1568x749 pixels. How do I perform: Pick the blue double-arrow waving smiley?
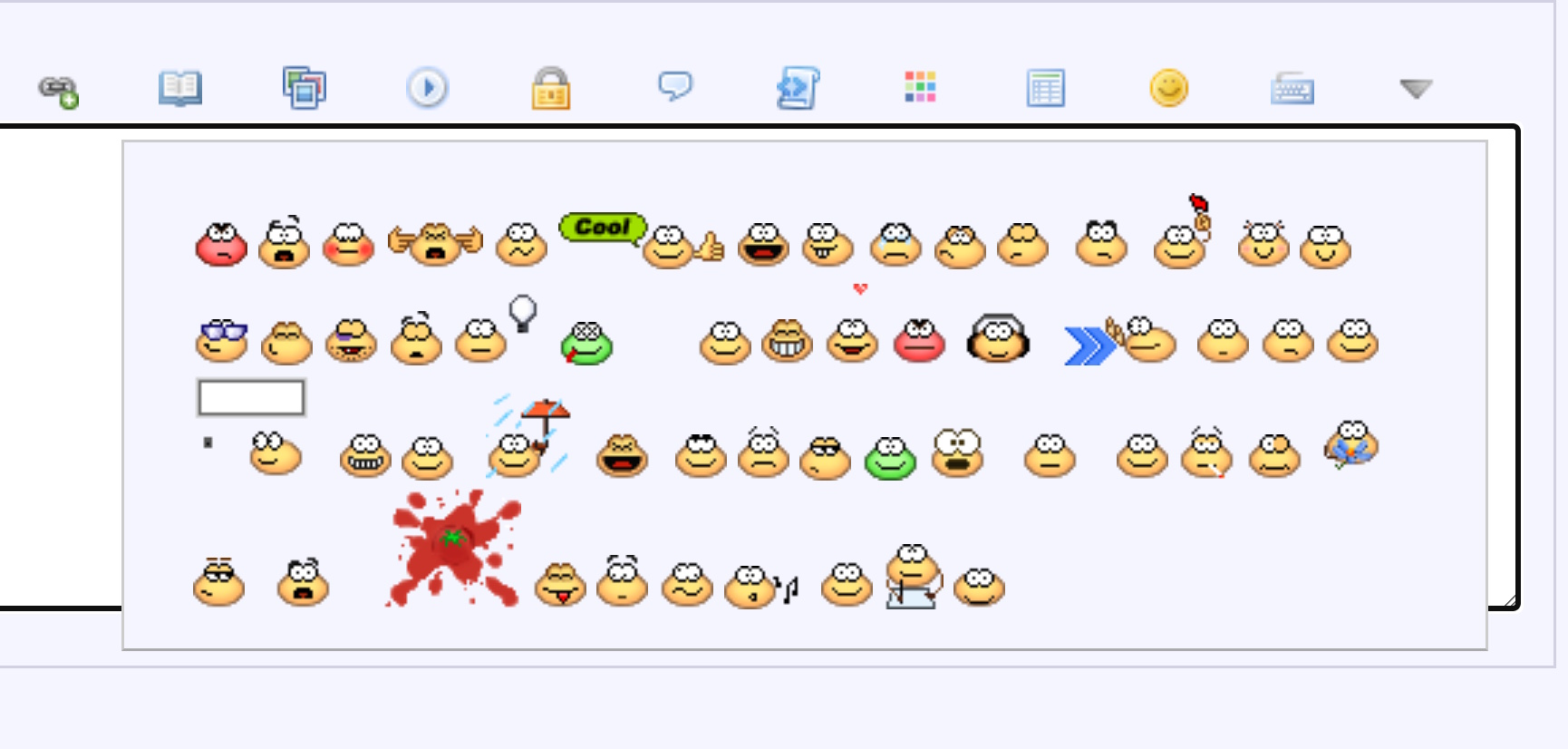coord(1120,342)
